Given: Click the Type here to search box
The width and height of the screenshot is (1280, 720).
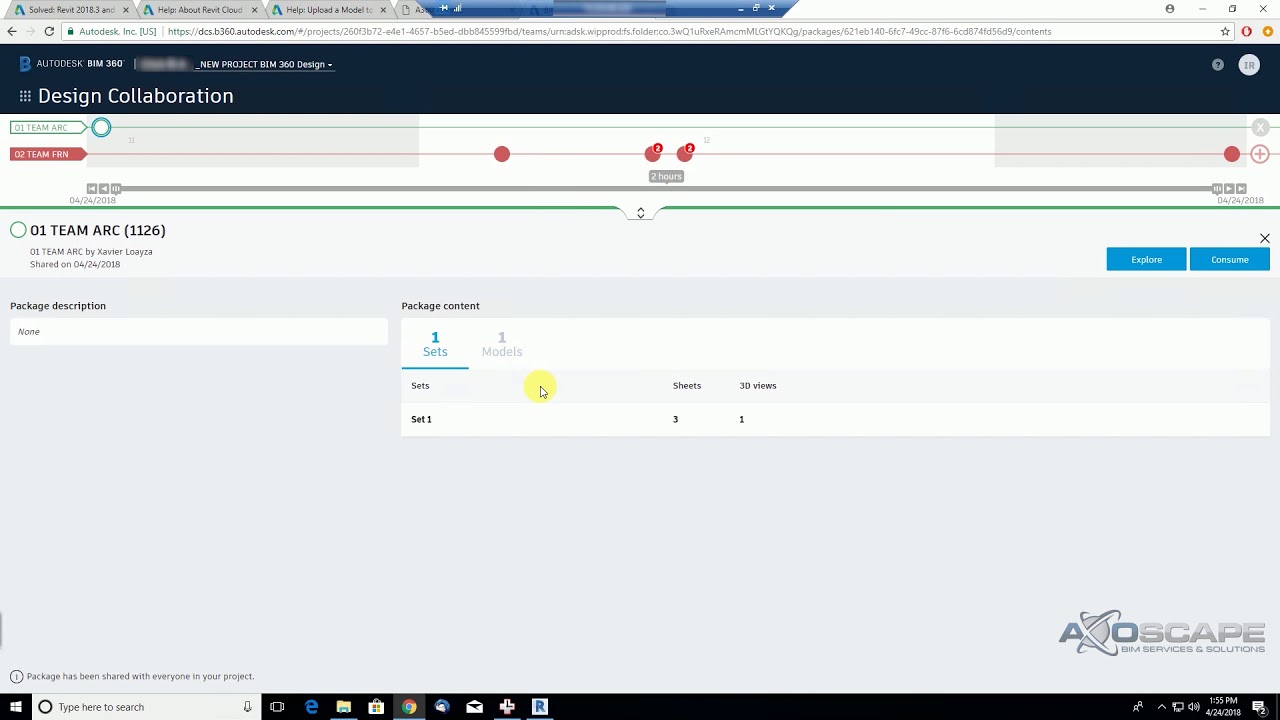Looking at the screenshot, I should (145, 707).
